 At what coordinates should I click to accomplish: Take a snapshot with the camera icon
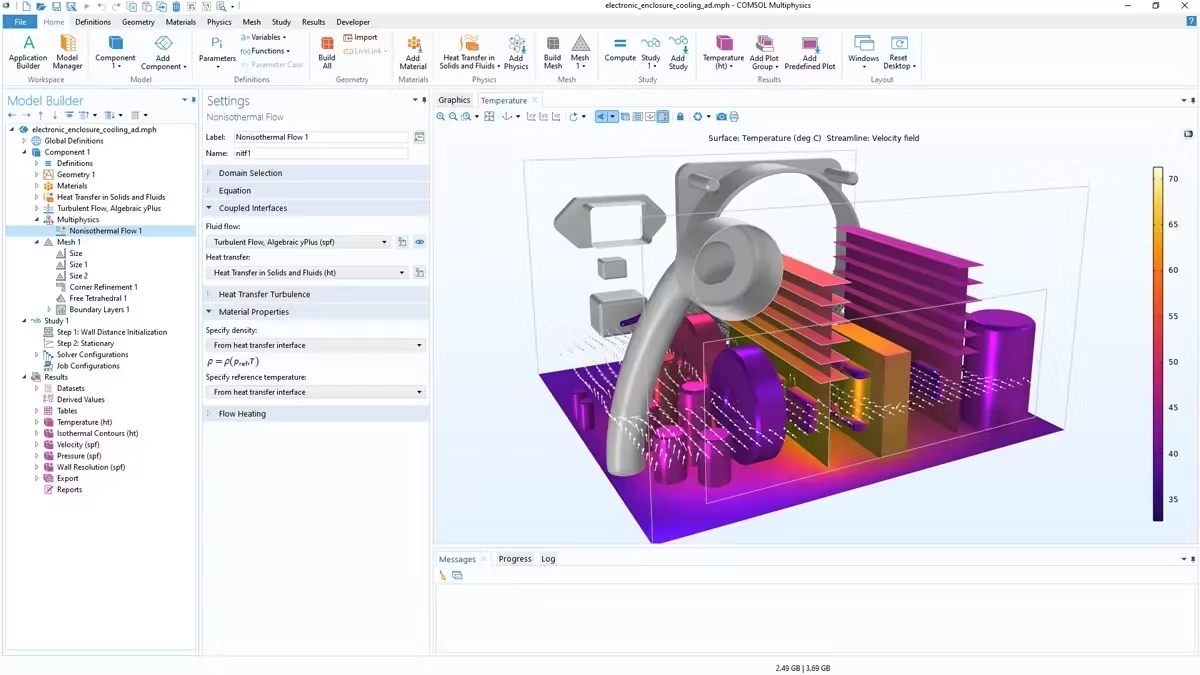(x=721, y=117)
